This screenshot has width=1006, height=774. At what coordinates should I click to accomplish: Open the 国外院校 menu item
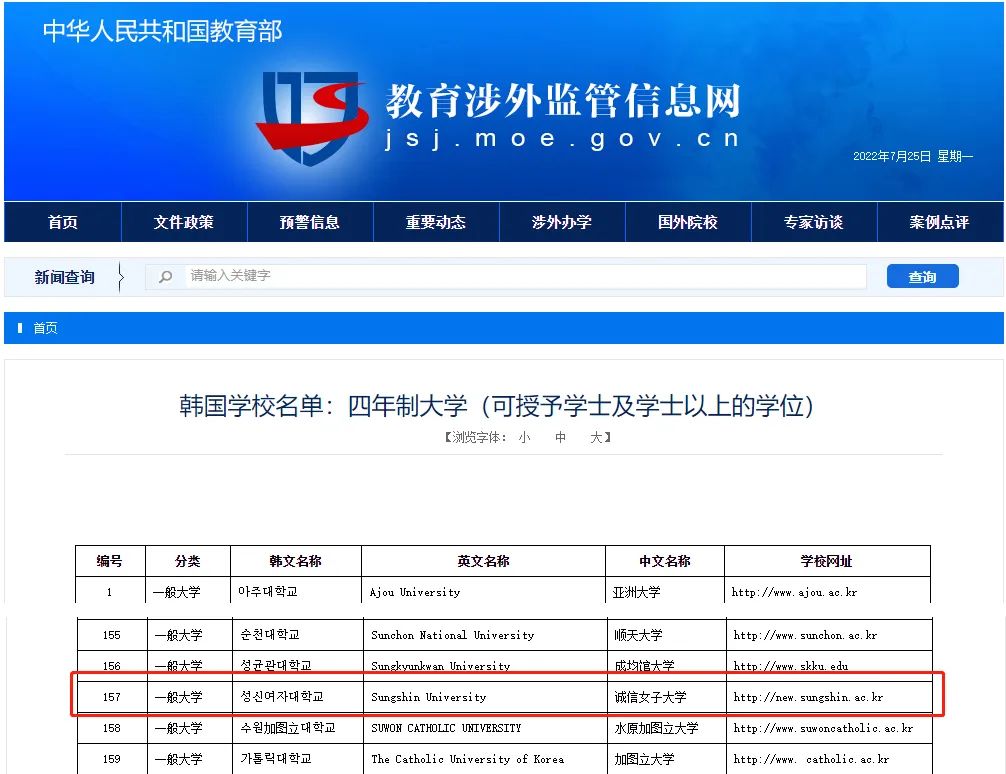(x=688, y=222)
